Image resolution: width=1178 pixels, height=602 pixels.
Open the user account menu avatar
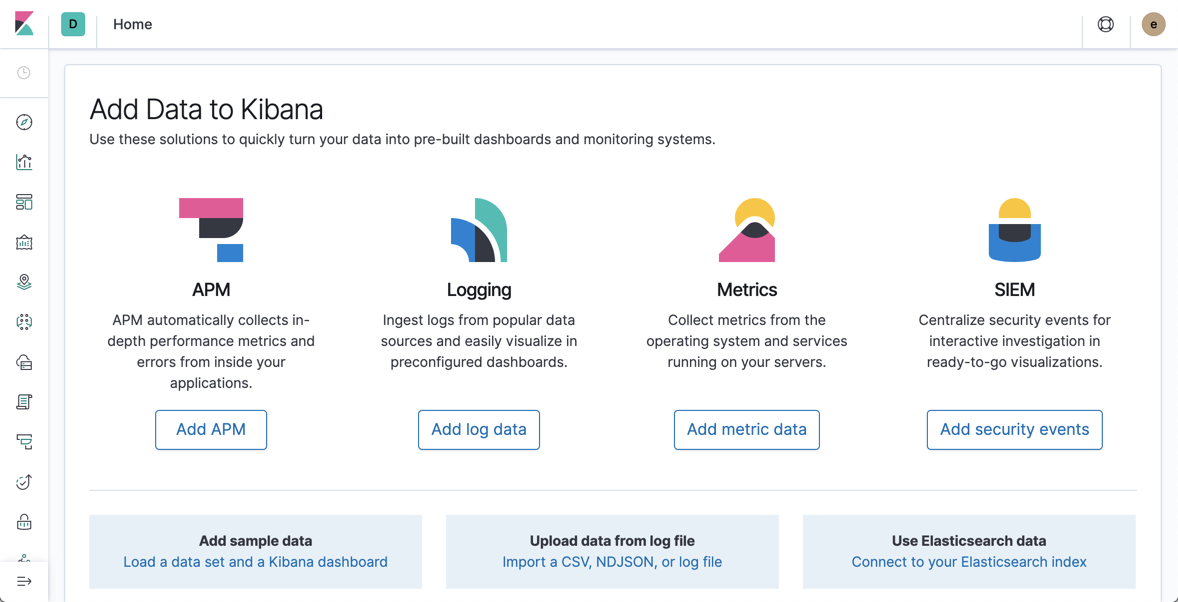click(x=1153, y=24)
